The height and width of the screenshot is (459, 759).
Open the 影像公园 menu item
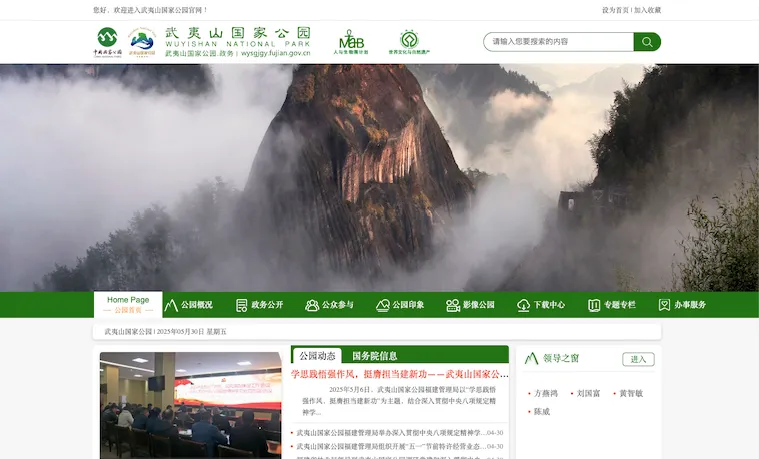tap(471, 305)
